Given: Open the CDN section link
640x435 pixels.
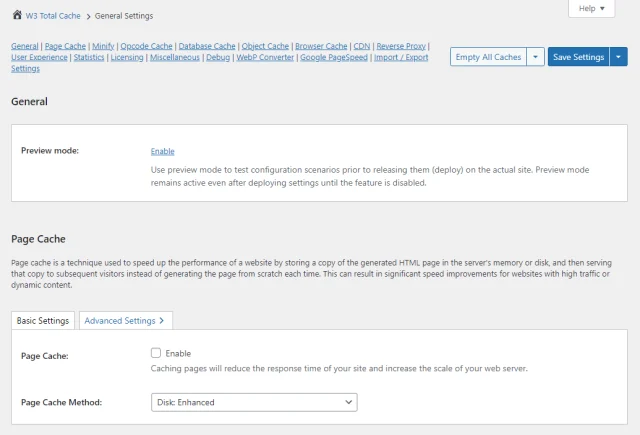Looking at the screenshot, I should click(361, 46).
